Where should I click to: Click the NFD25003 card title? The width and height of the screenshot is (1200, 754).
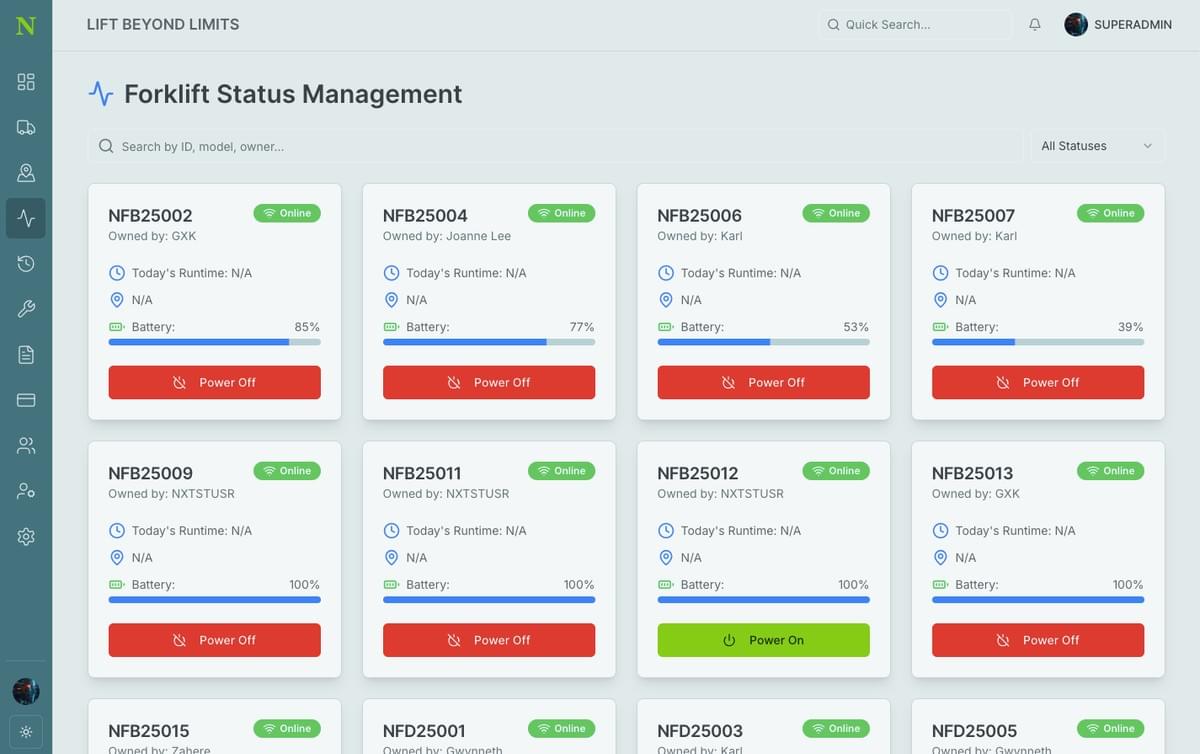point(699,731)
